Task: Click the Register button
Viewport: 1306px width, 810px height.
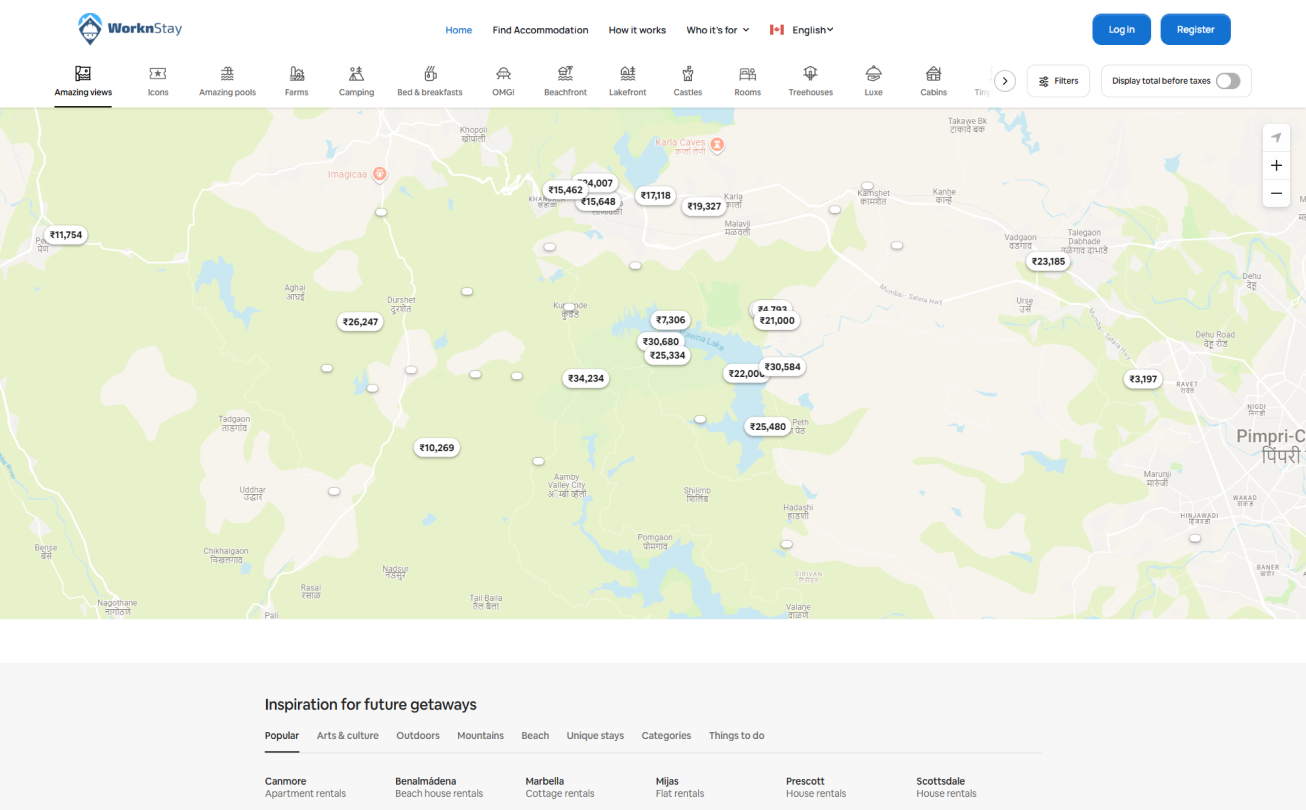Action: click(1195, 30)
